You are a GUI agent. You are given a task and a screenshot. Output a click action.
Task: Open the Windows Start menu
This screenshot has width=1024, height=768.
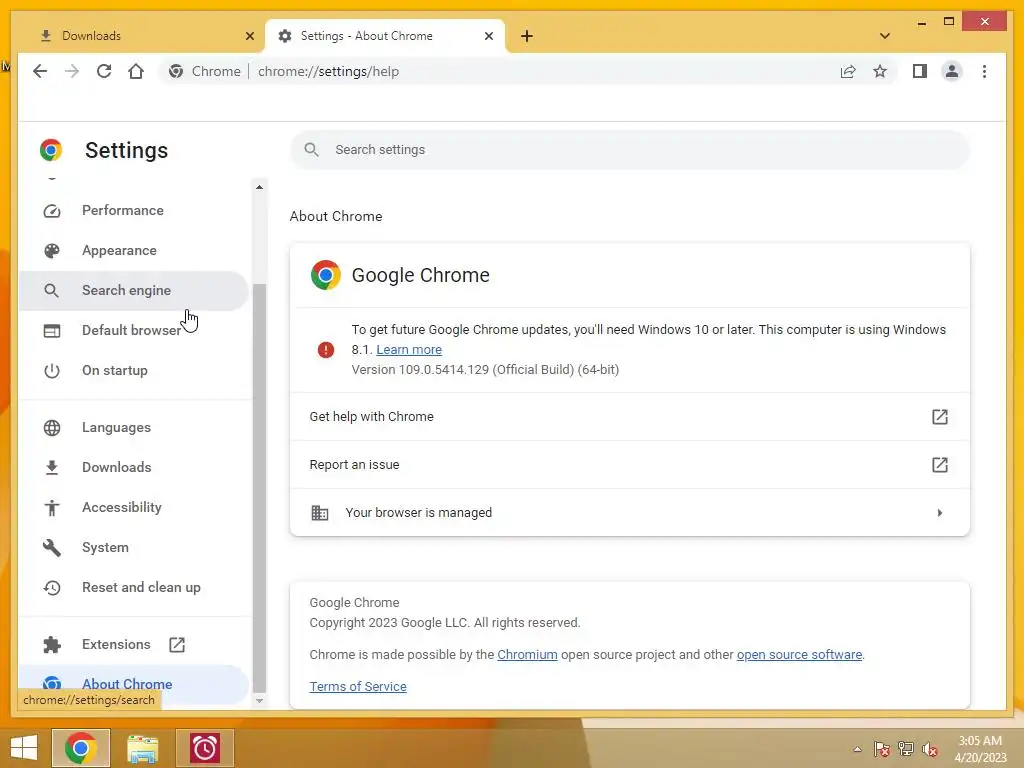coord(24,748)
